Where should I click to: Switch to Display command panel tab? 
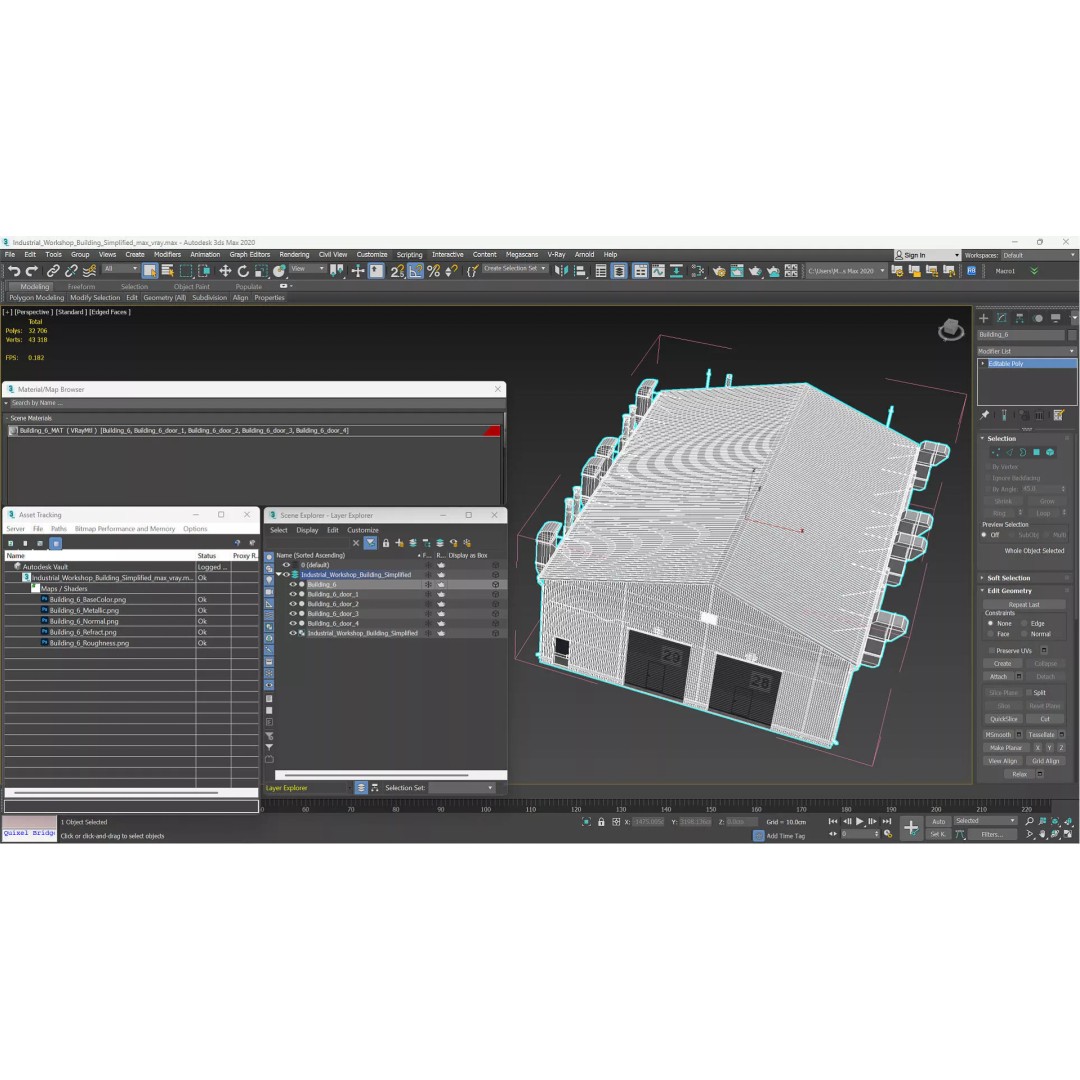[1056, 318]
